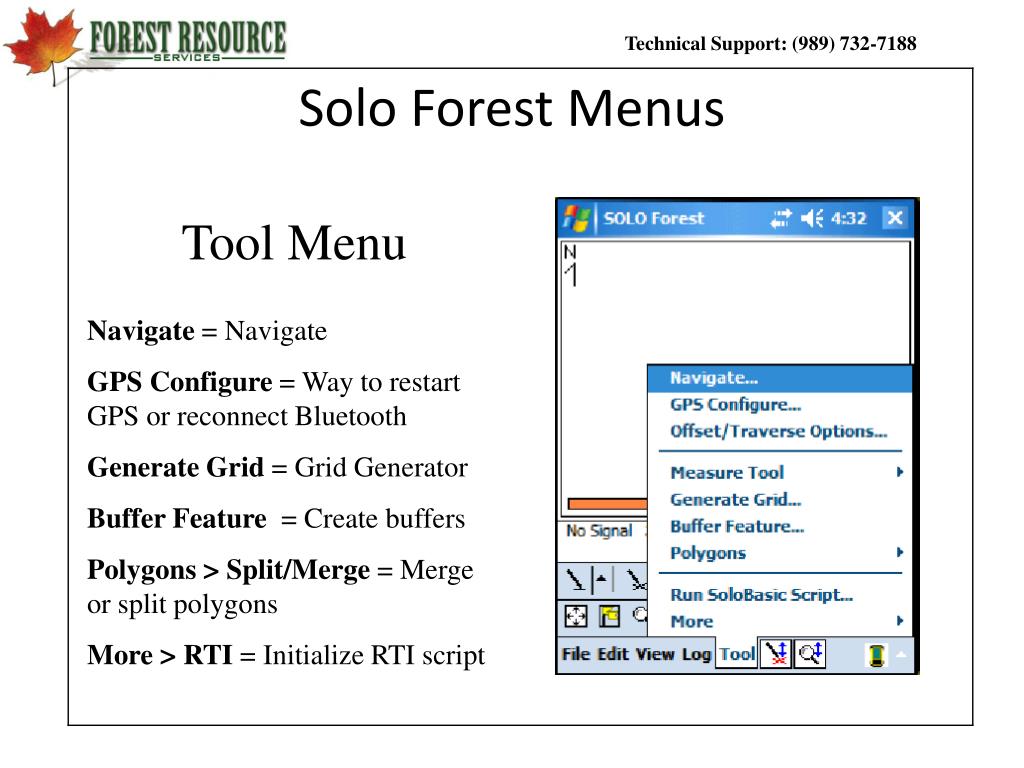This screenshot has width=1024, height=768.
Task: Click the SOLO Forest title text
Action: point(654,218)
